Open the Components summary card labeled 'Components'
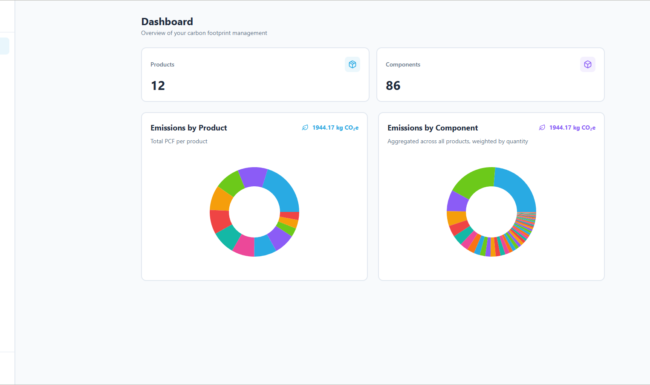650x385 pixels. (x=490, y=75)
